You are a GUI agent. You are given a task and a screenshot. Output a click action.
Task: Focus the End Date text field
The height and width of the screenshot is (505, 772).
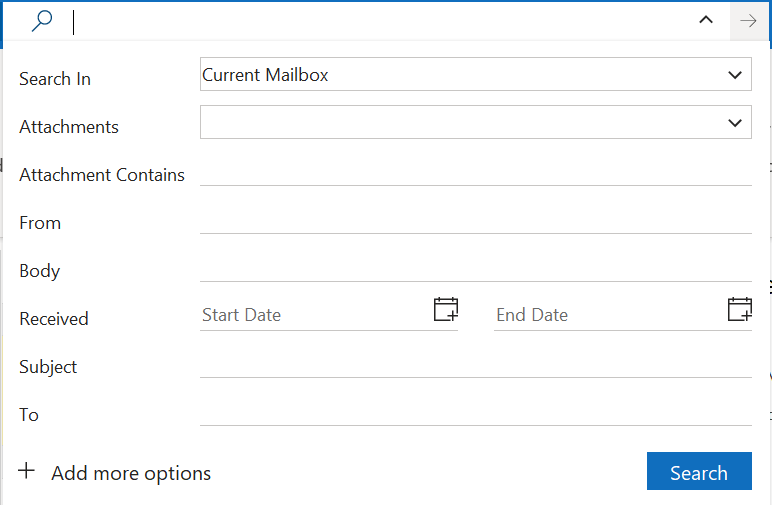[x=608, y=315]
